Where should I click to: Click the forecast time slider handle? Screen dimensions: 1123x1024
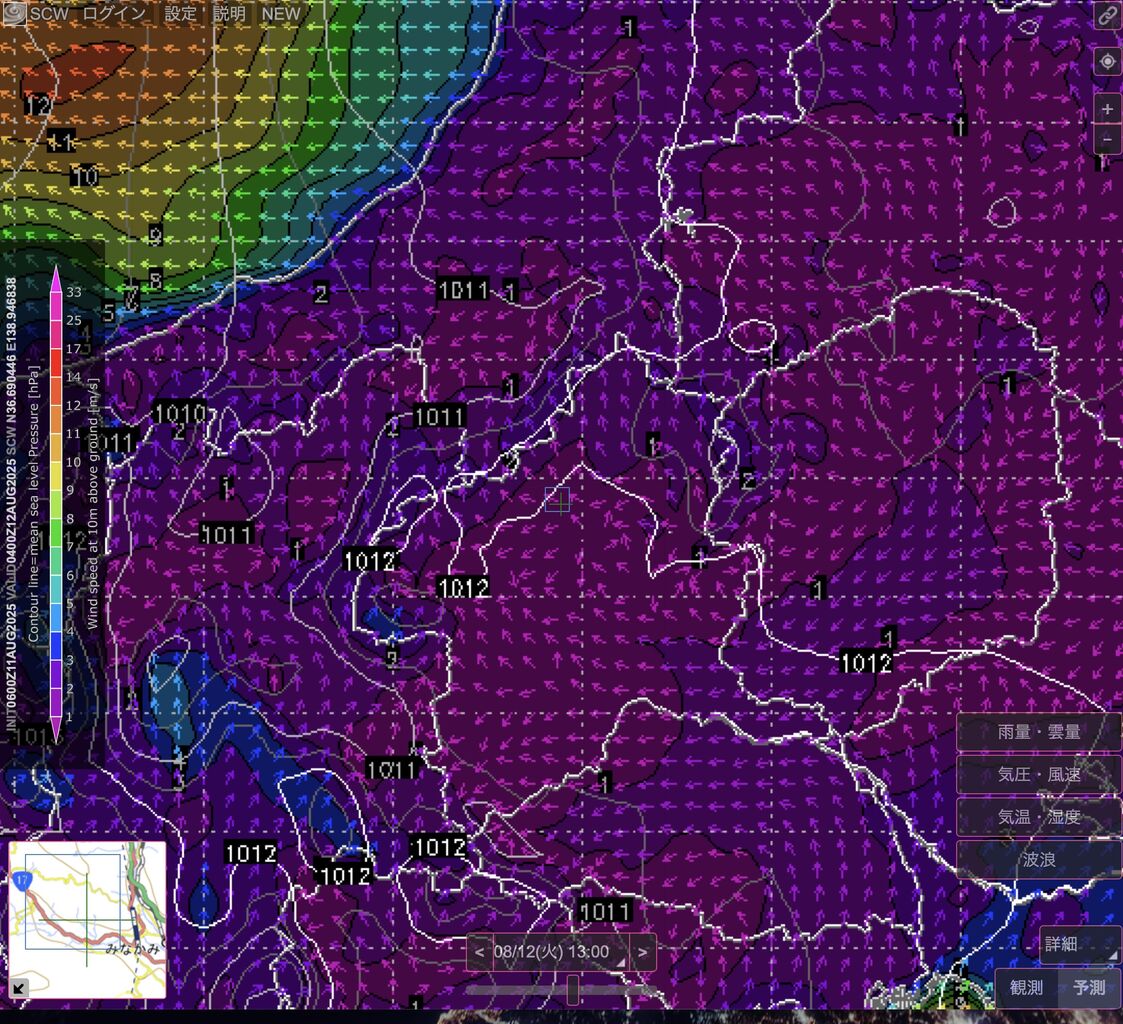(572, 990)
